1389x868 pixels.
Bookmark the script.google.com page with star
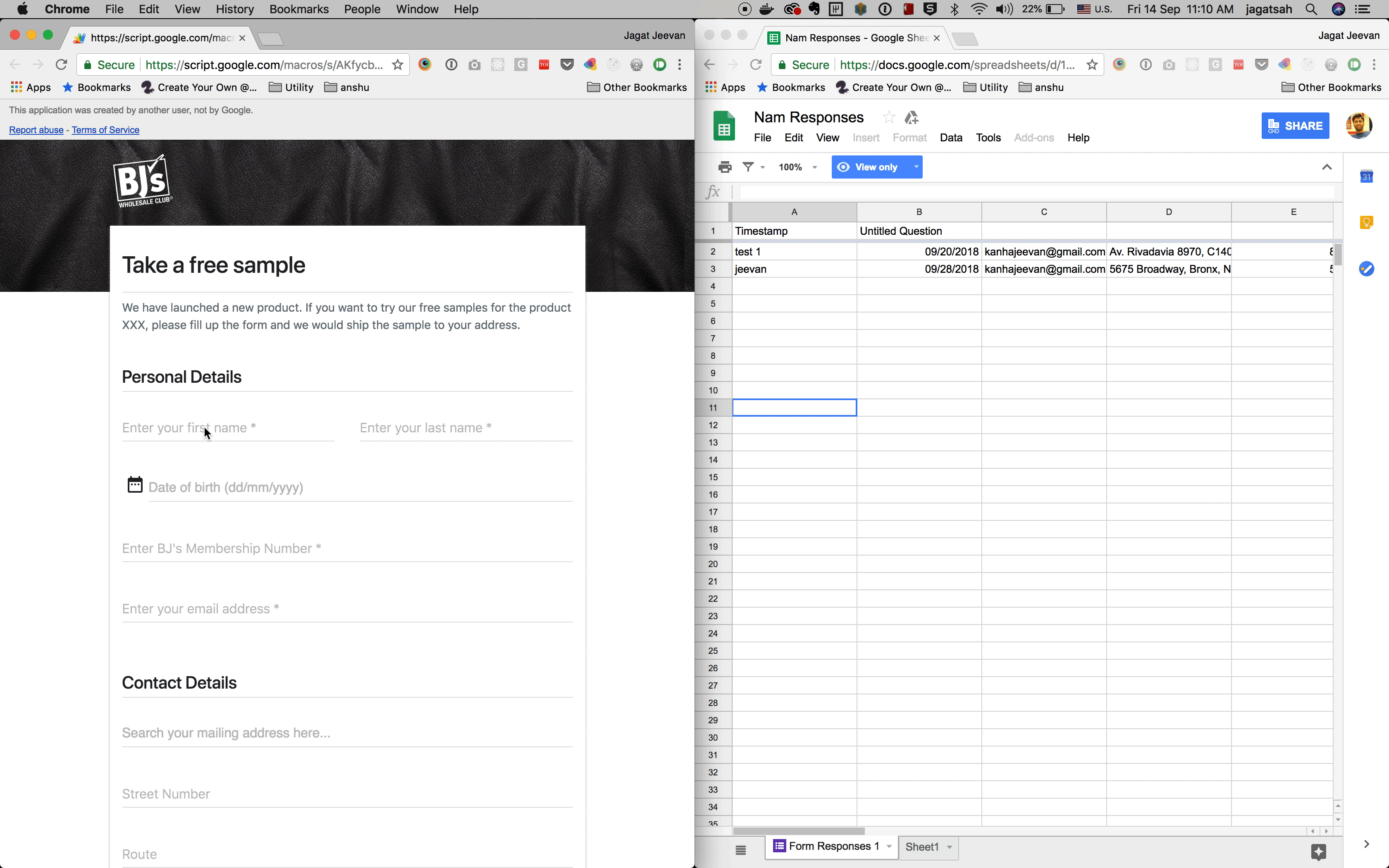tap(397, 64)
